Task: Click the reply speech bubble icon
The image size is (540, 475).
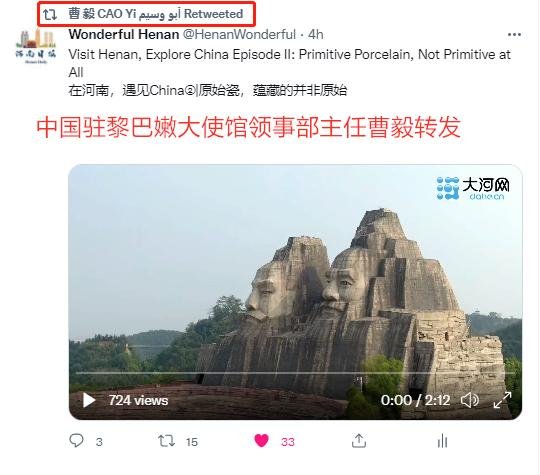Action: pyautogui.click(x=76, y=441)
